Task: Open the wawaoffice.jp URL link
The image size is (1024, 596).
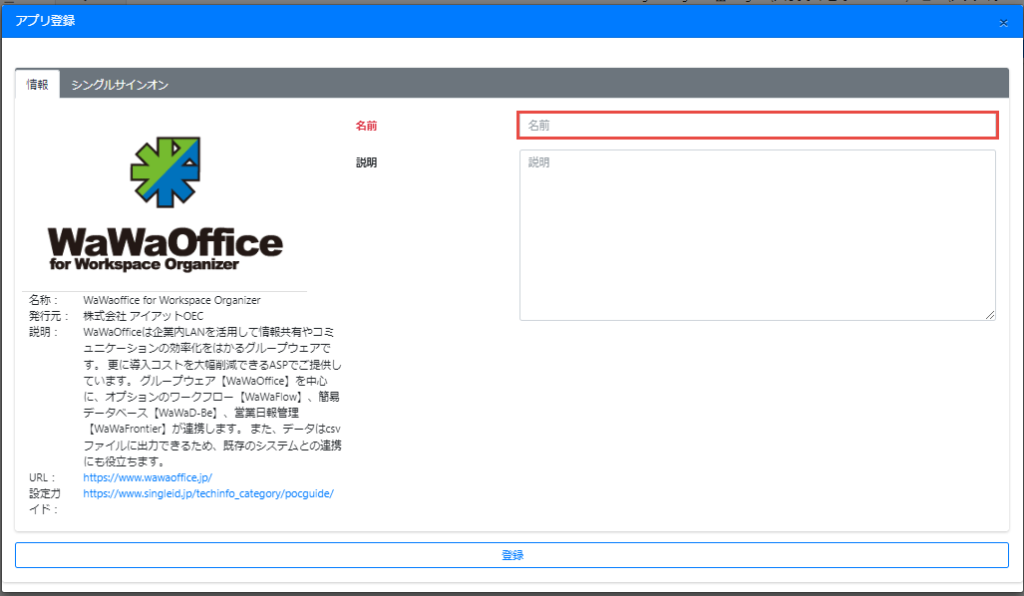Action: [147, 478]
